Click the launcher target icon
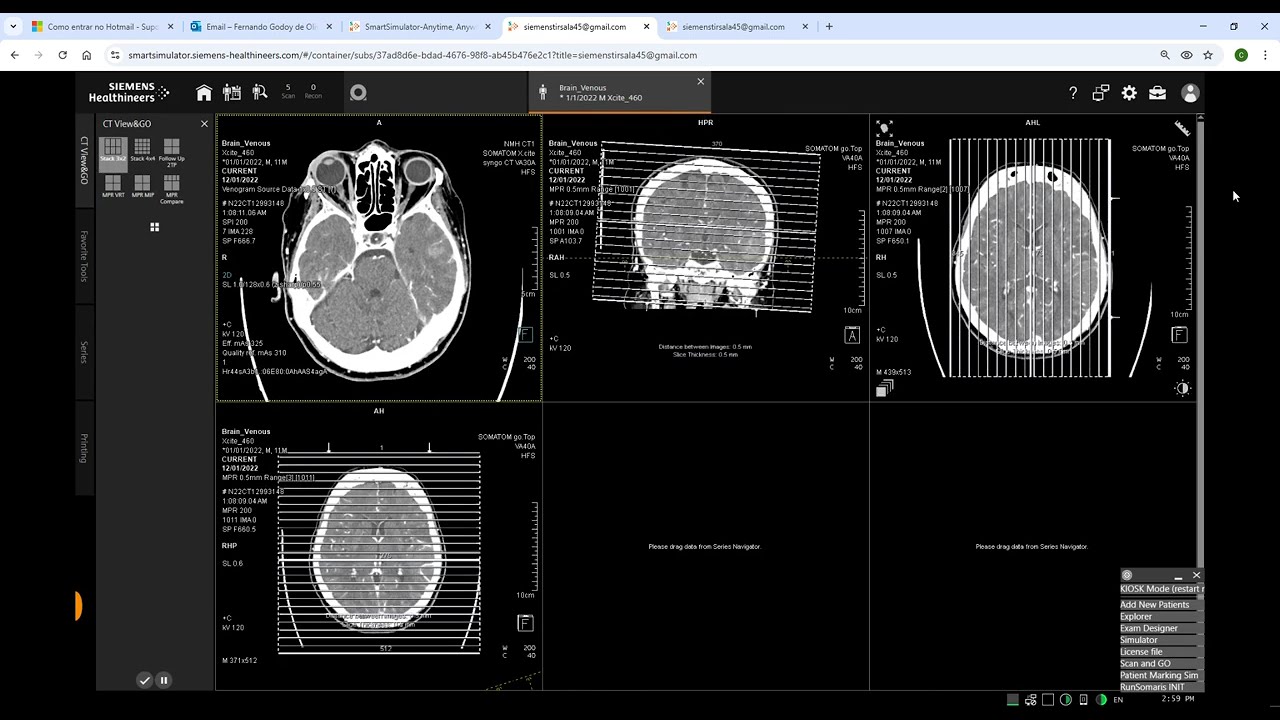 (x=1127, y=576)
